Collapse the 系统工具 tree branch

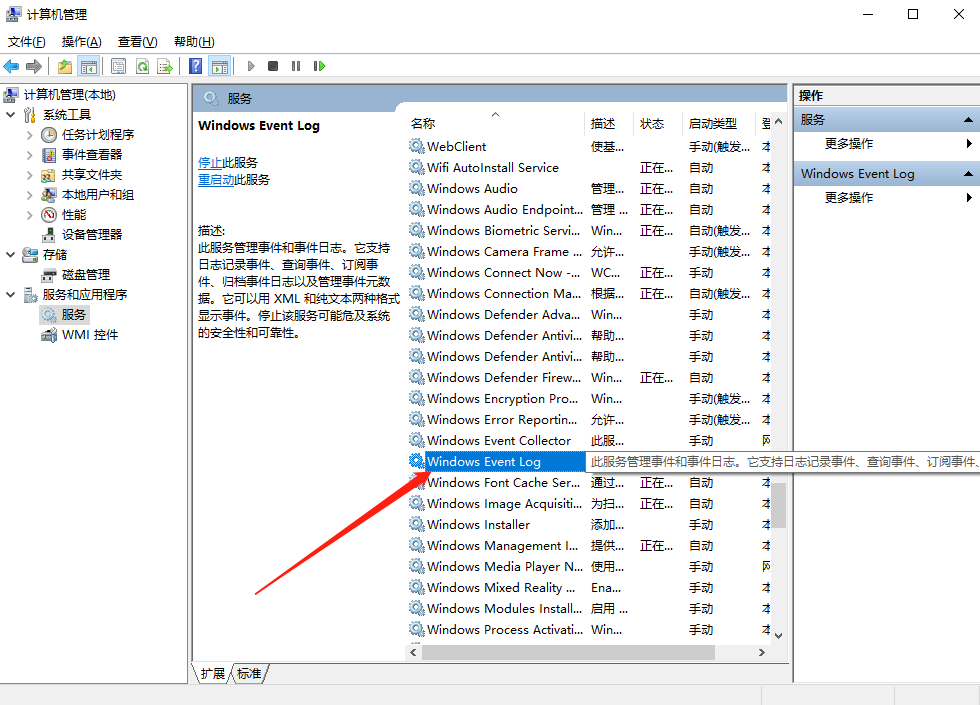pos(8,114)
